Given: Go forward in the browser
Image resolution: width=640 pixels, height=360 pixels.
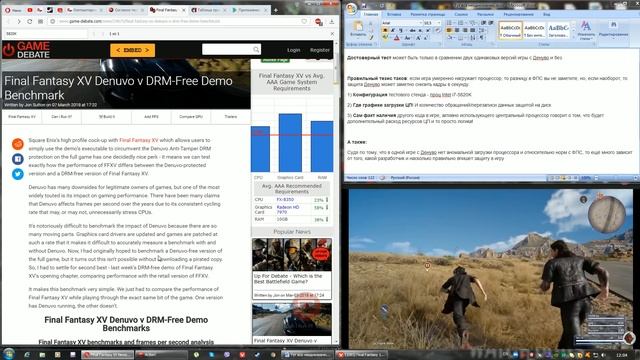Looking at the screenshot, I should click(19, 21).
